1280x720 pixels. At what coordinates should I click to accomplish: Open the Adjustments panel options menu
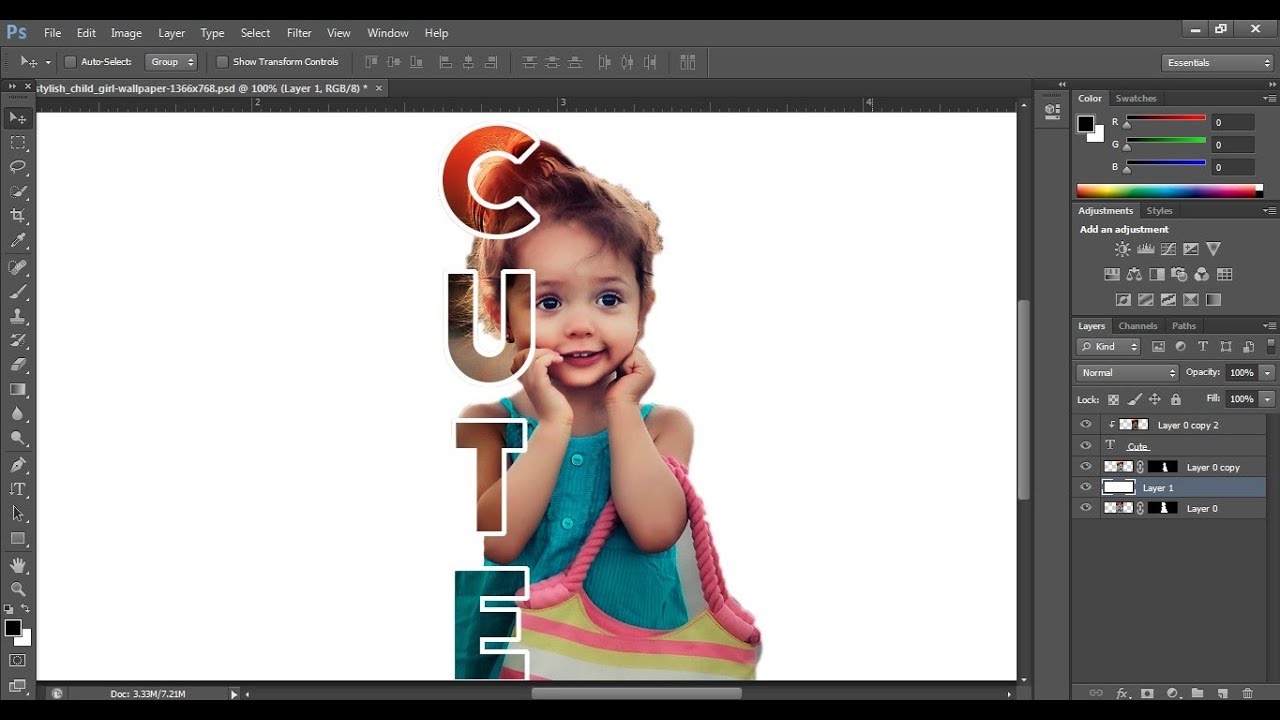(x=1269, y=211)
